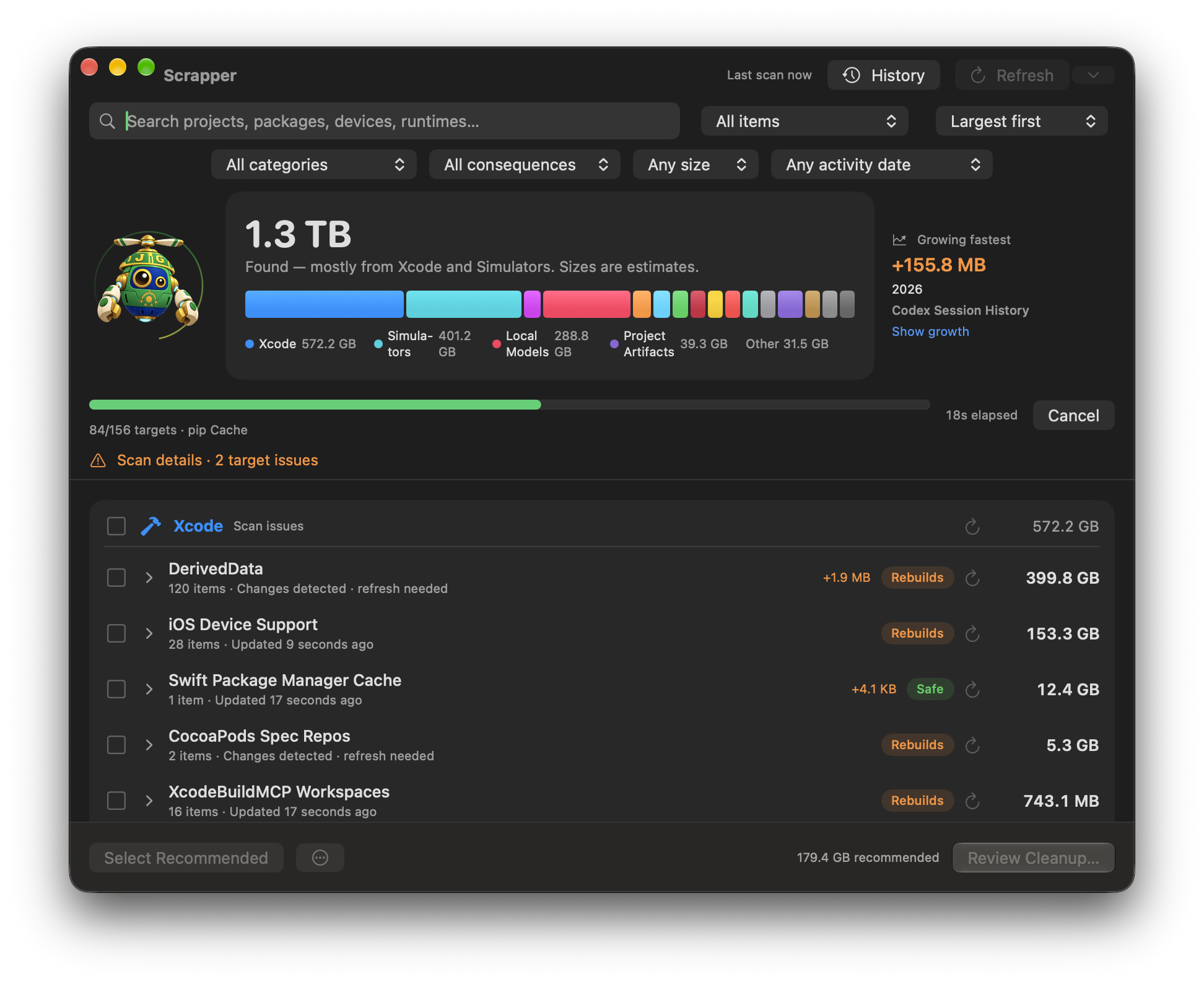Click the blue Xcode segment in usage bar
The image size is (1204, 984).
(324, 304)
